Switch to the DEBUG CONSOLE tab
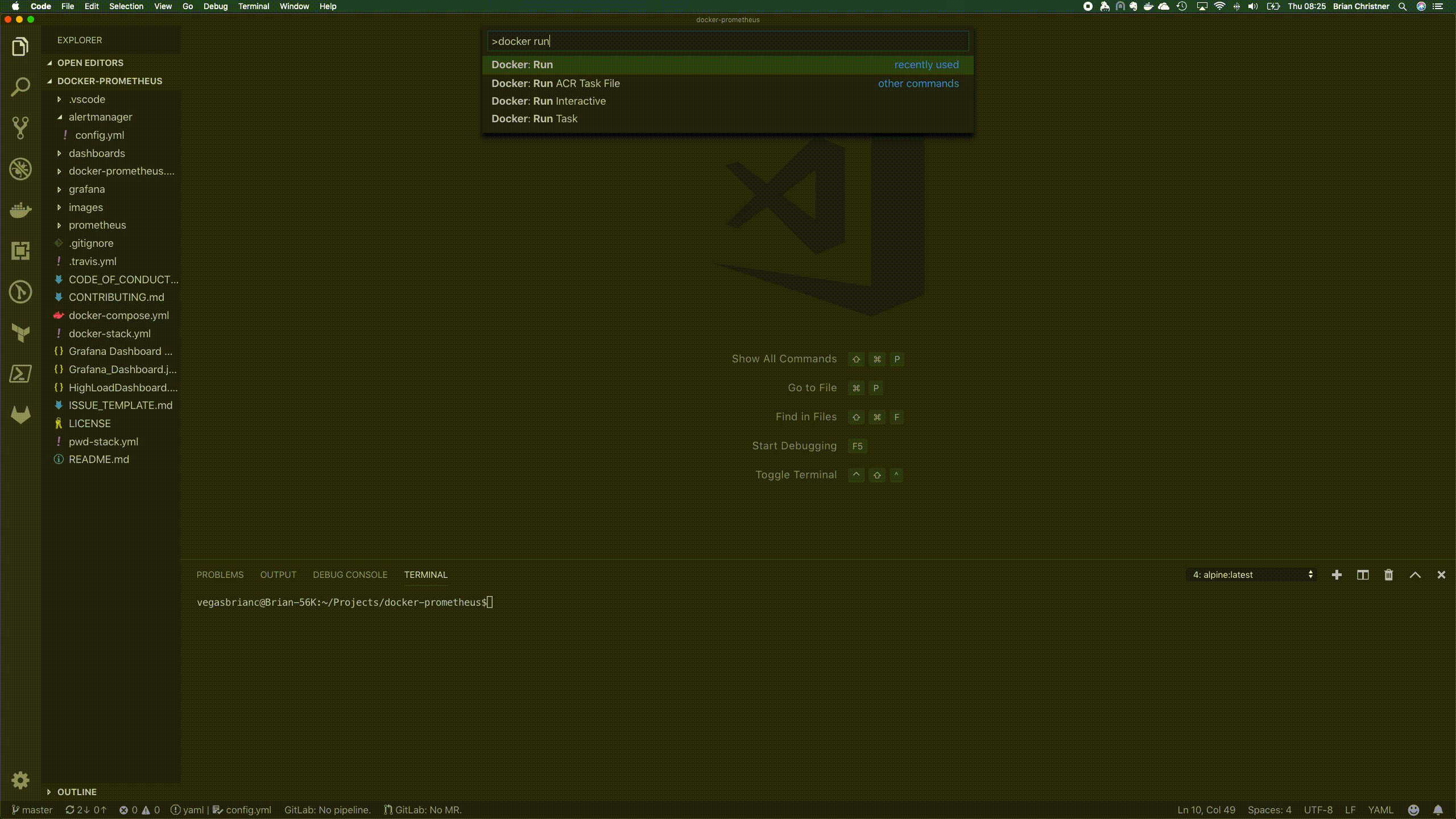Image resolution: width=1456 pixels, height=819 pixels. pos(350,575)
